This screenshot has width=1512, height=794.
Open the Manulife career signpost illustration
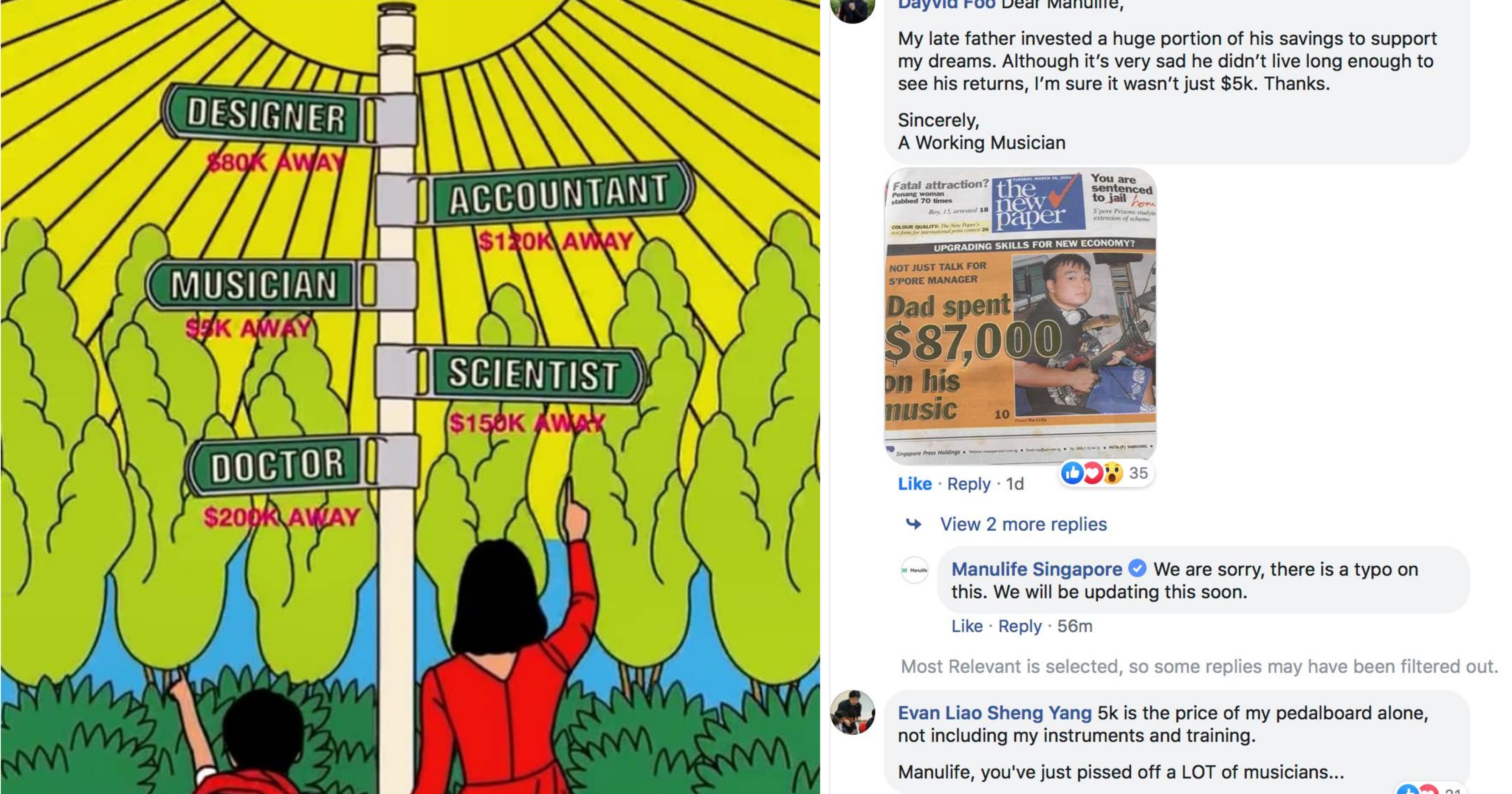point(410,397)
